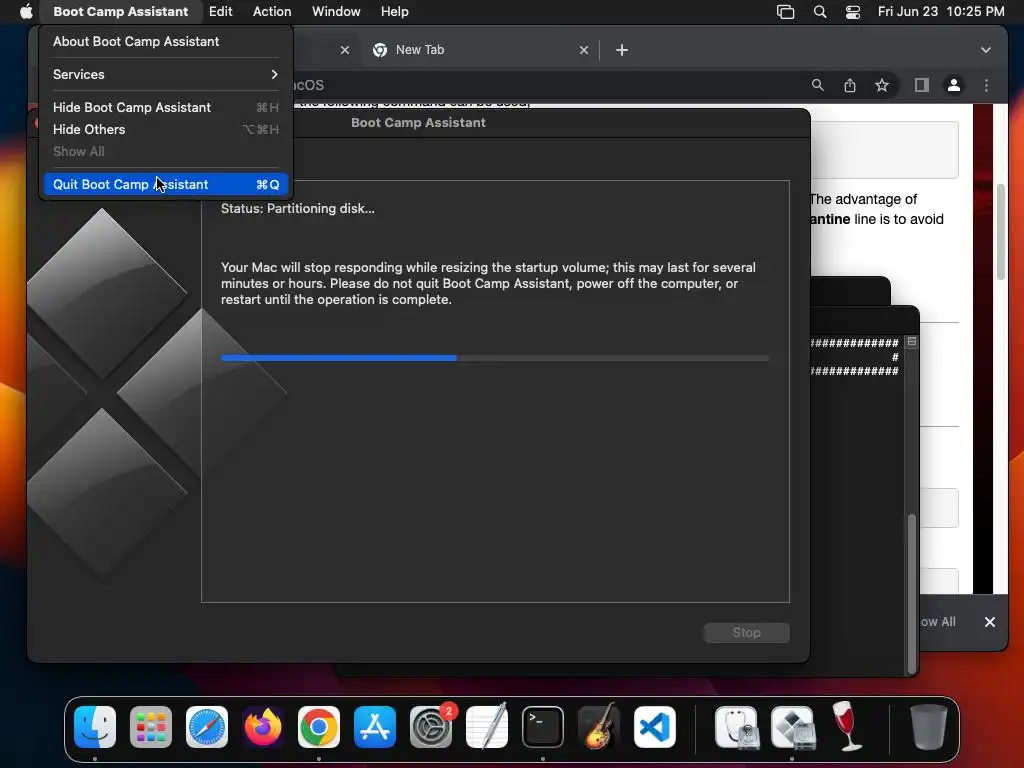Select About Boot Camp Assistant
1024x768 pixels.
coord(165,41)
